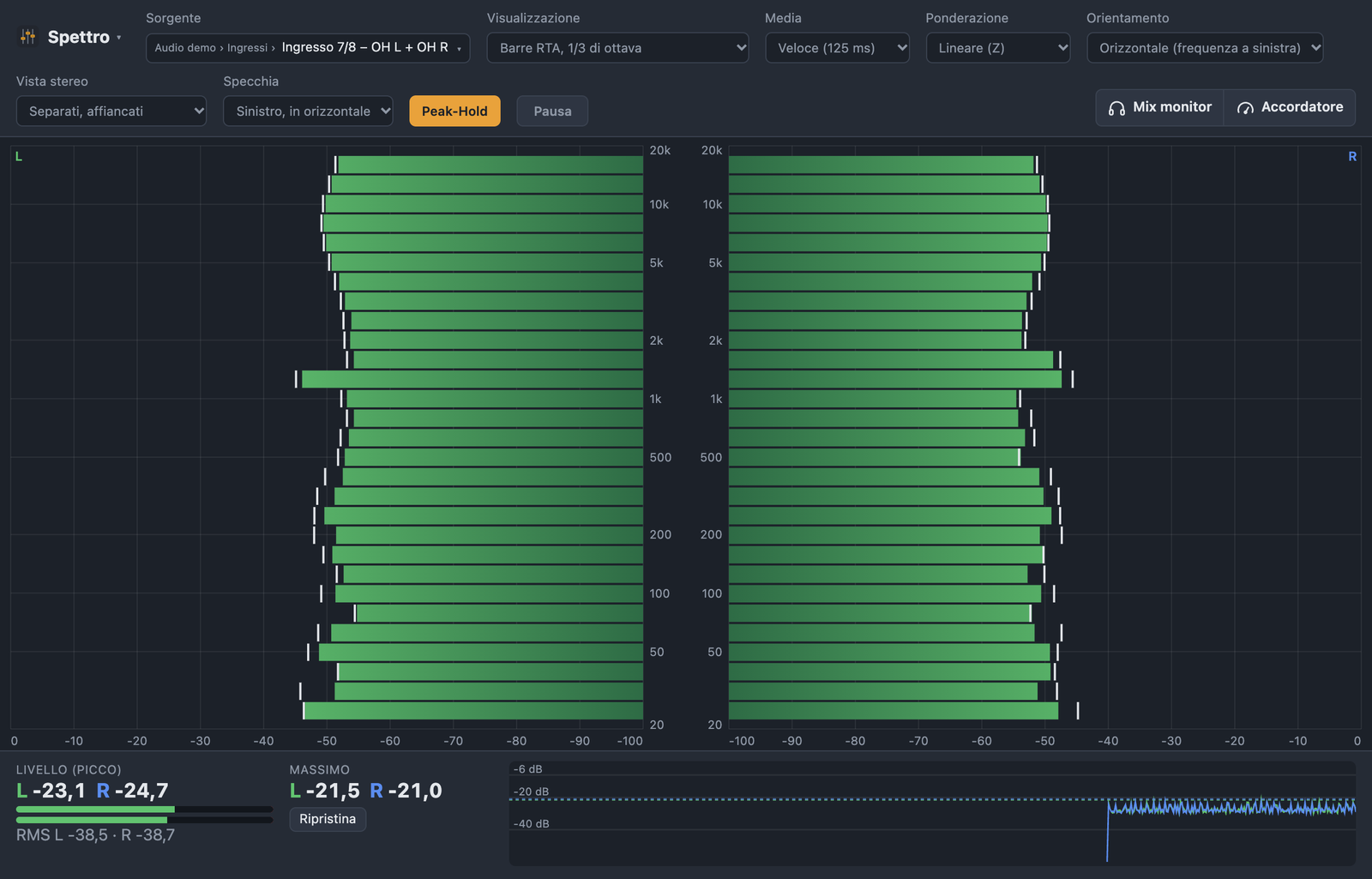Open the Specchia Sinistro, in orizzontale dropdown
The width and height of the screenshot is (1372, 879).
click(x=308, y=111)
